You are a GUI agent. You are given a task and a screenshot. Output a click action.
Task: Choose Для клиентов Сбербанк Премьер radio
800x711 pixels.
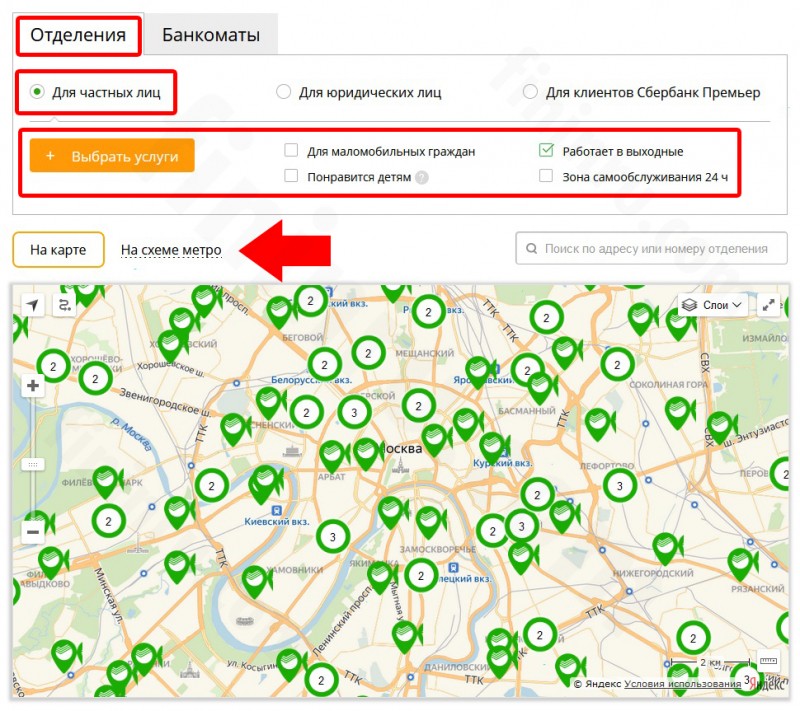tap(530, 92)
